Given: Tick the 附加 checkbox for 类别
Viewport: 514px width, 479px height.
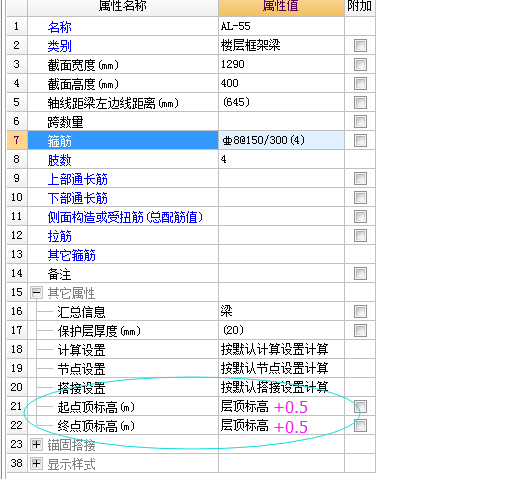Looking at the screenshot, I should click(360, 45).
